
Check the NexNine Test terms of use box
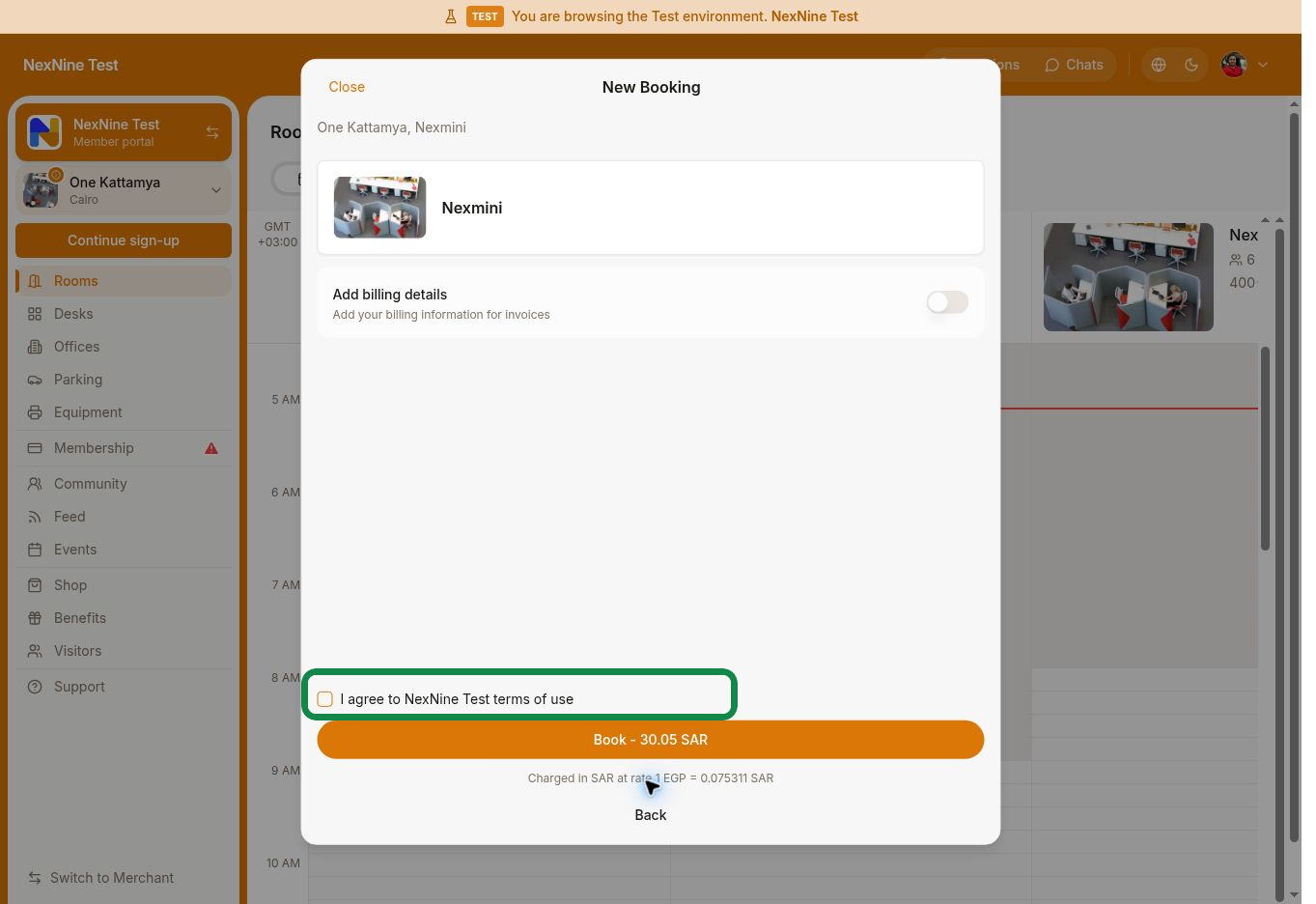click(325, 699)
